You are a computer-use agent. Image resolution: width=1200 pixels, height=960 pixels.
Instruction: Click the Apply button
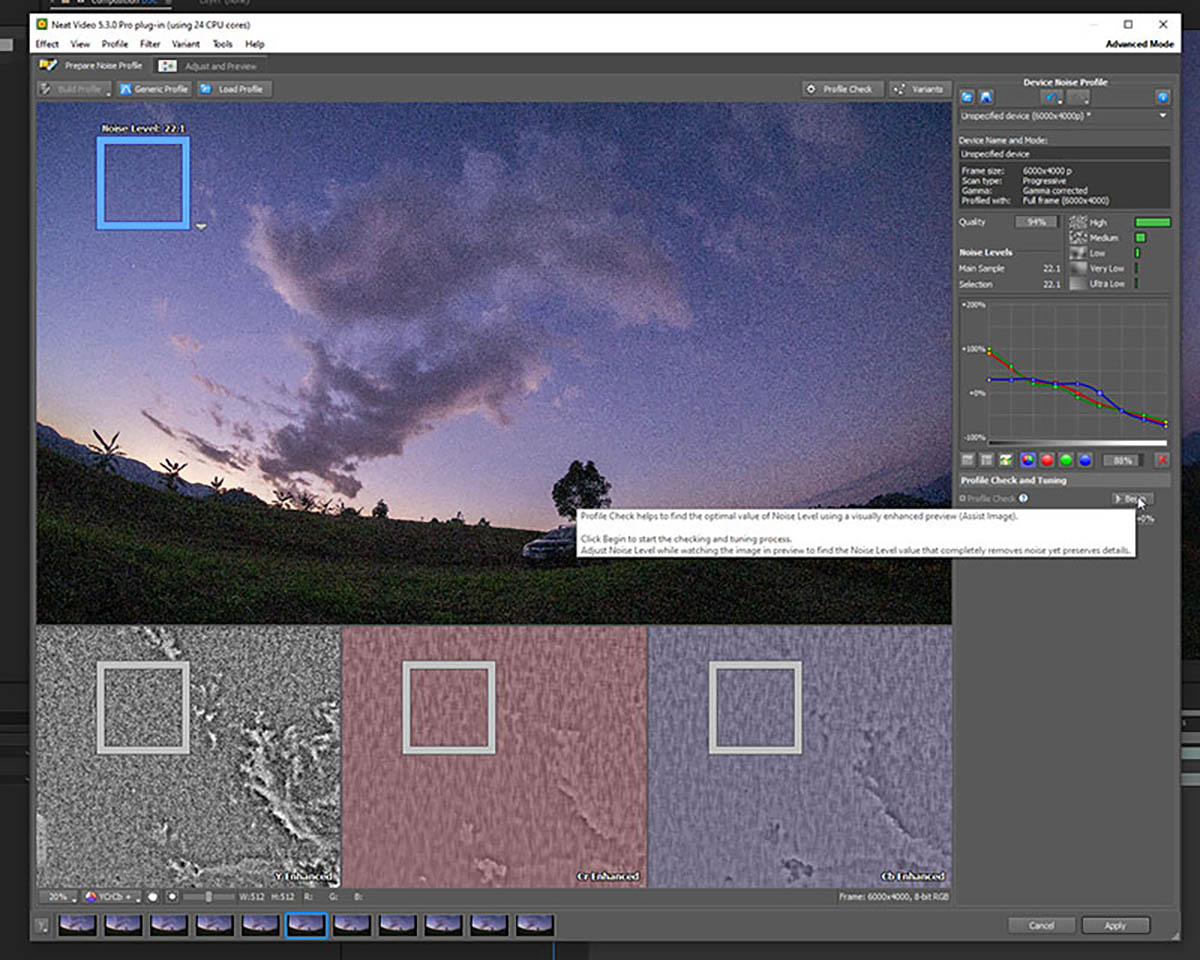[x=1115, y=925]
